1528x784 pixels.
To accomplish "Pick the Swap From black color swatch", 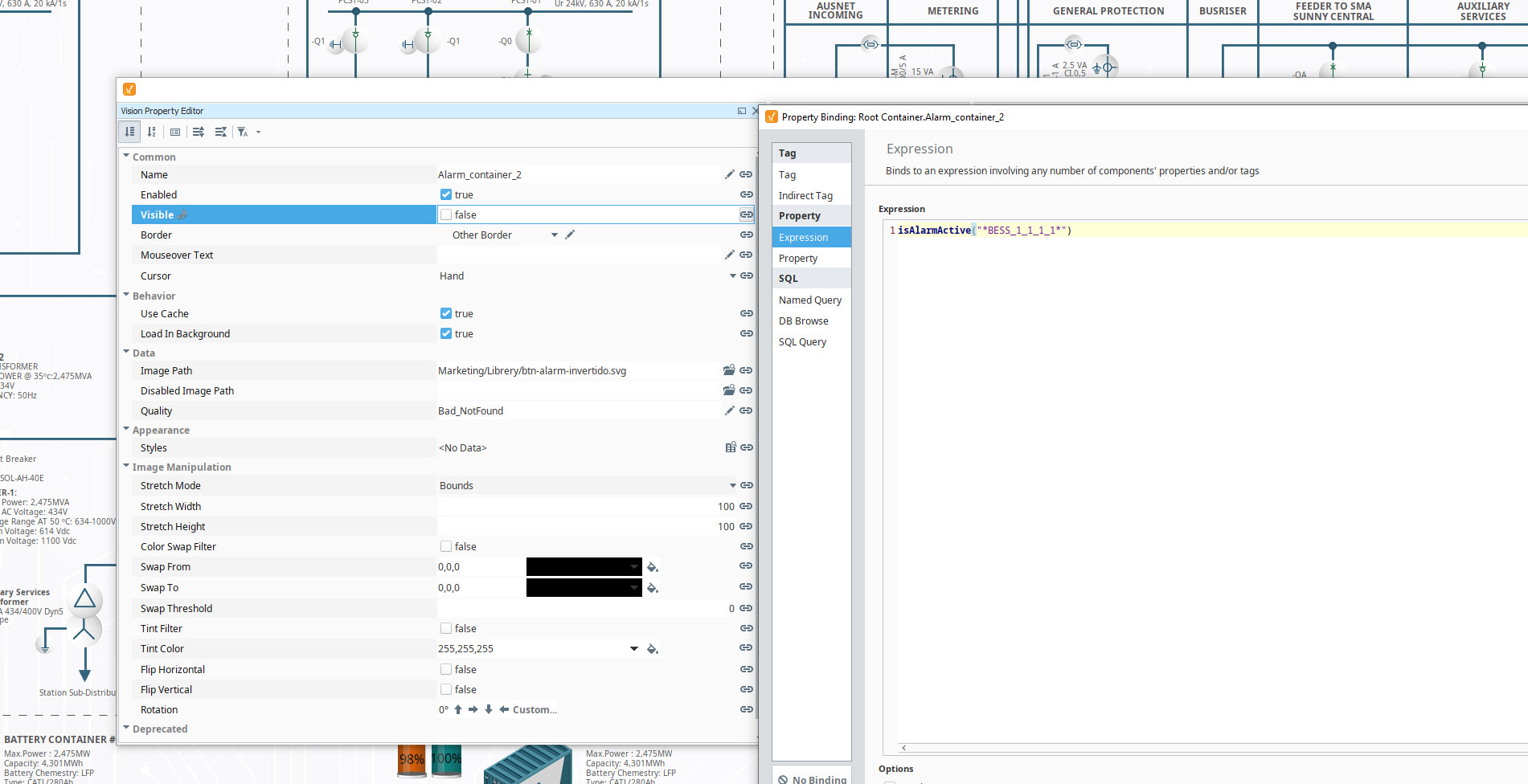I will point(584,567).
